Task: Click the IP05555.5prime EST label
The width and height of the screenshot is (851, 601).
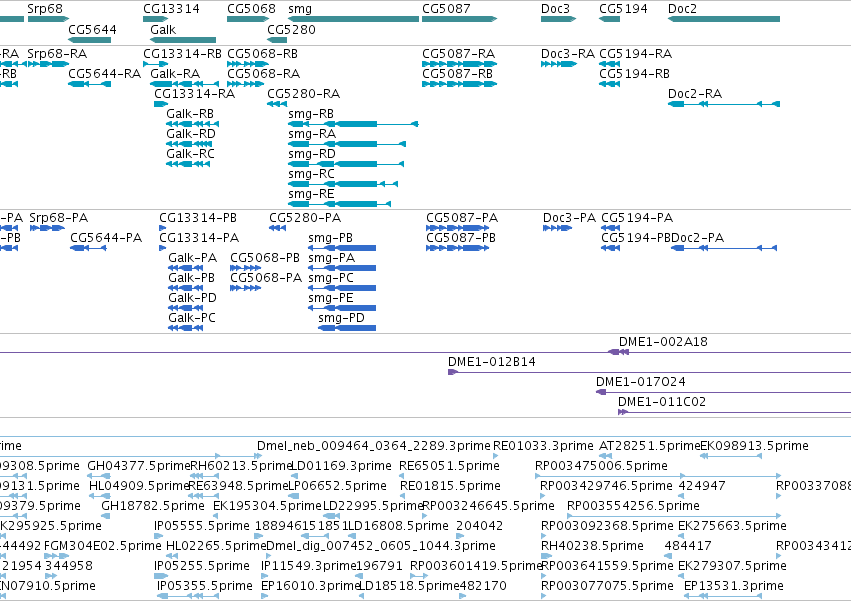Action: (202, 526)
